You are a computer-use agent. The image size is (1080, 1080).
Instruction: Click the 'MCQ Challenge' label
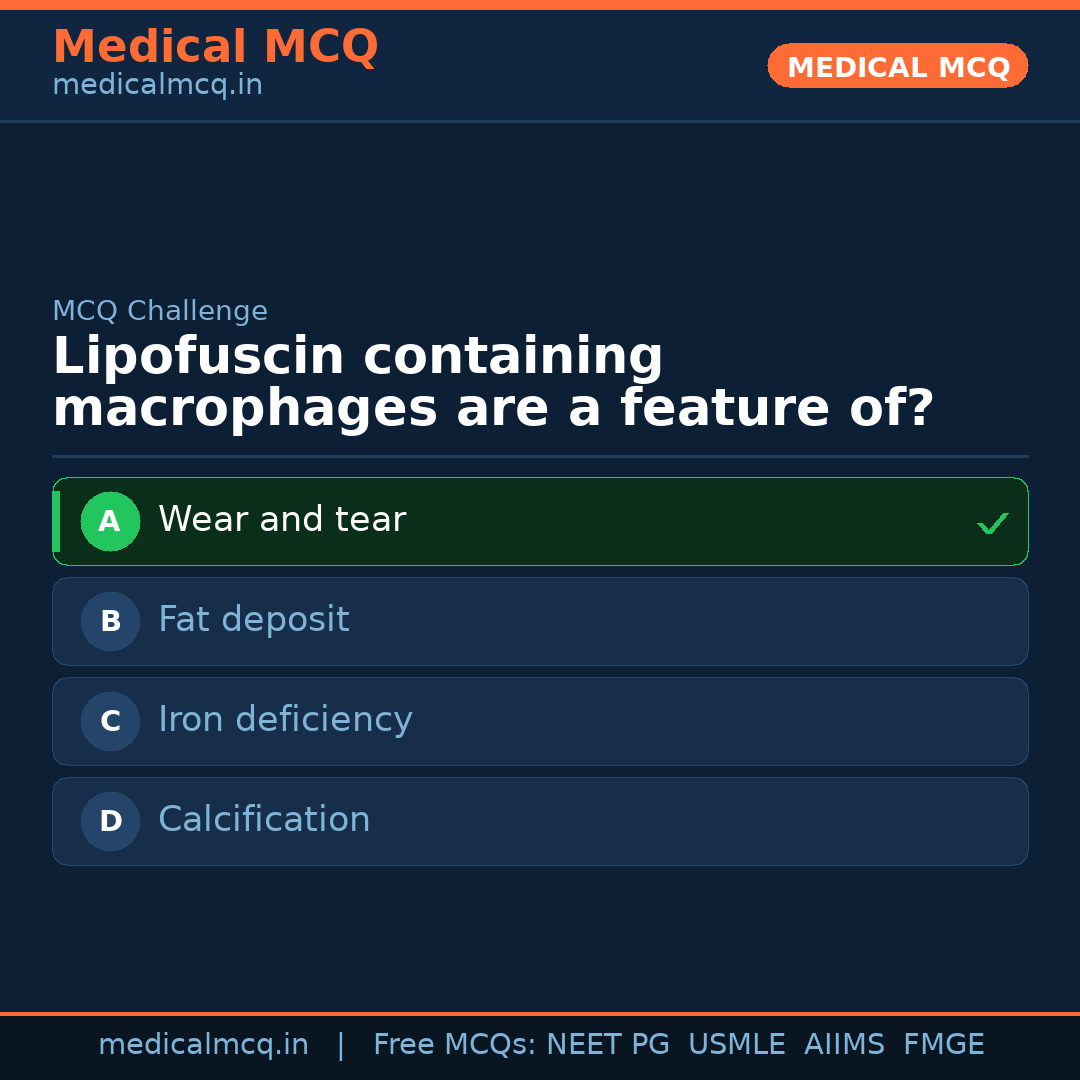click(x=160, y=311)
